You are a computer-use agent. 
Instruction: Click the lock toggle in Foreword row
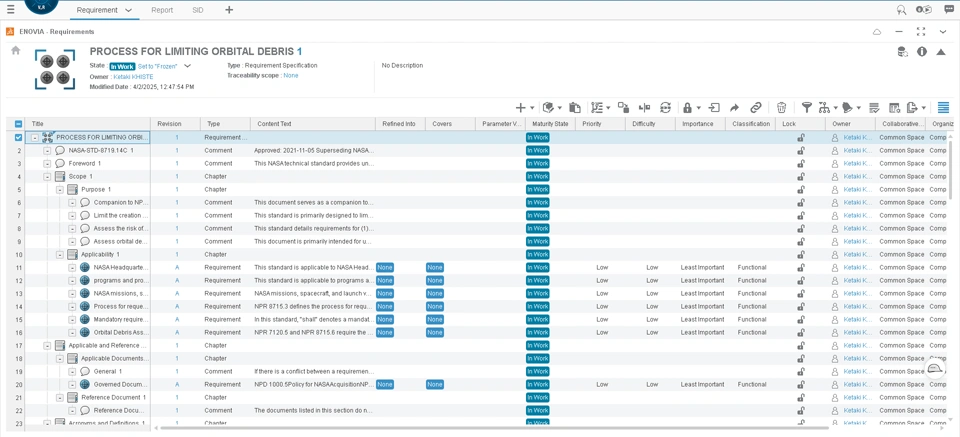(x=801, y=163)
